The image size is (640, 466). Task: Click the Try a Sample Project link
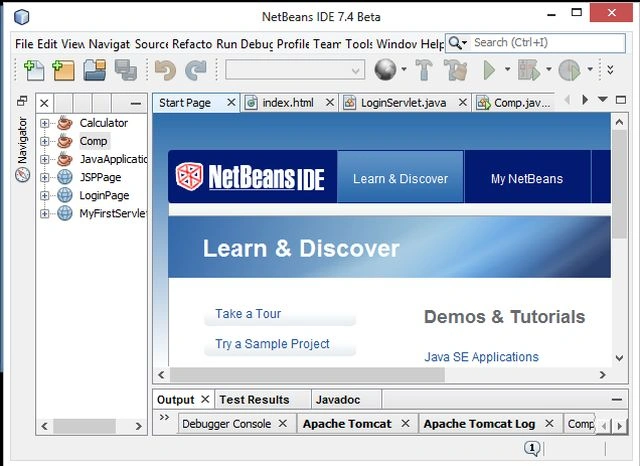272,344
